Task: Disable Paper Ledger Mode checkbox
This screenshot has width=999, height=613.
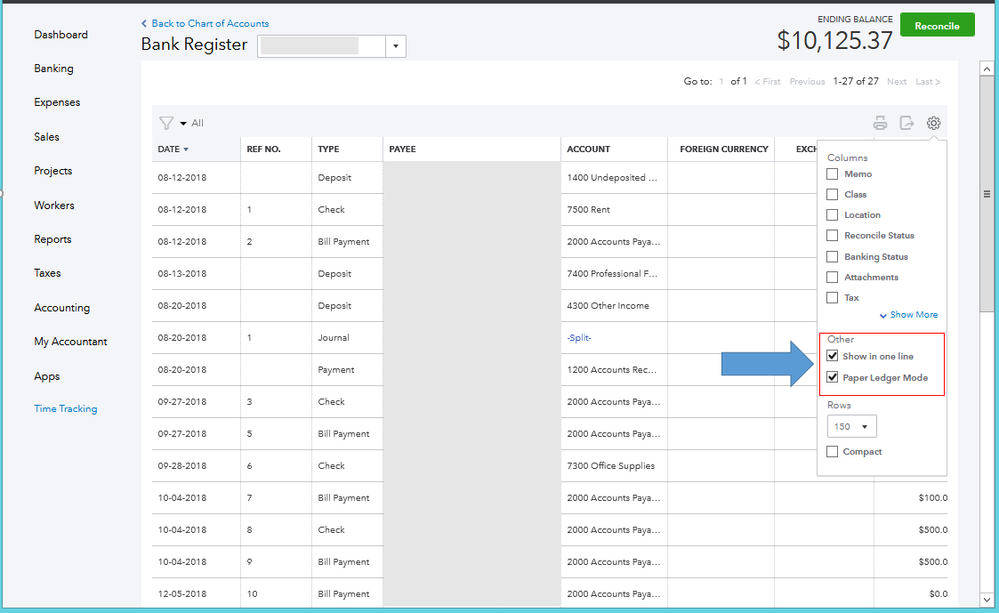Action: [832, 377]
